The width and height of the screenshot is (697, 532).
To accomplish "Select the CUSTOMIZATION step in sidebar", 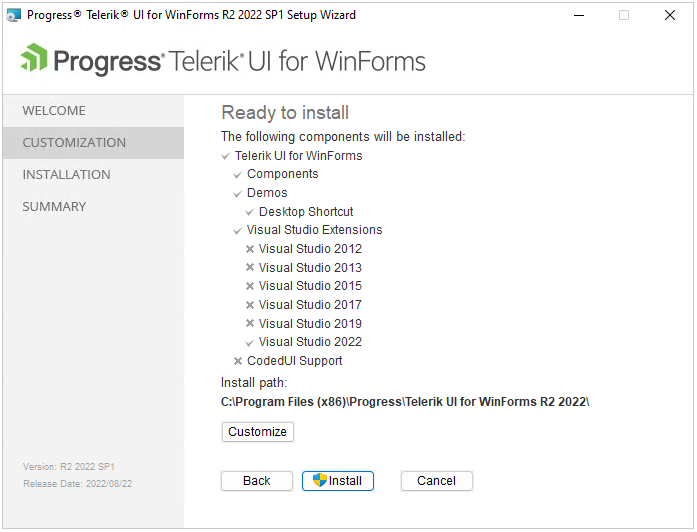I will (x=93, y=143).
